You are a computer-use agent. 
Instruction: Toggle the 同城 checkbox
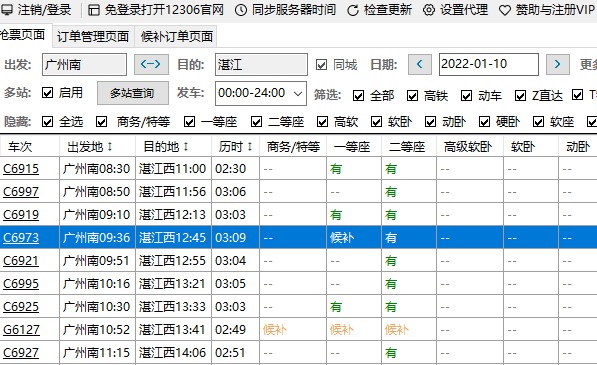point(321,65)
